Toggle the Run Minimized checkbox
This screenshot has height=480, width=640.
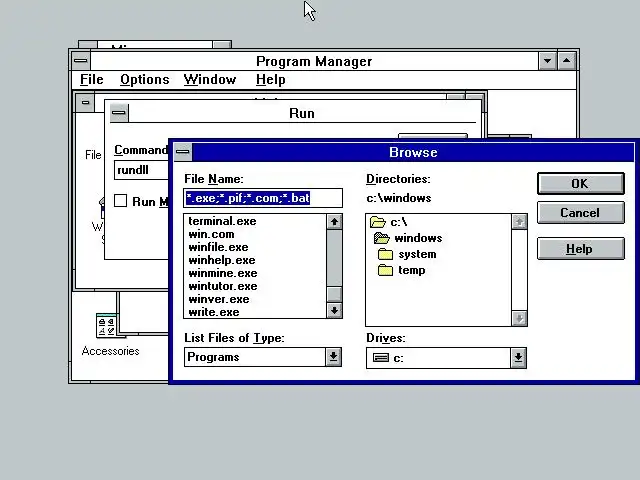coord(120,201)
